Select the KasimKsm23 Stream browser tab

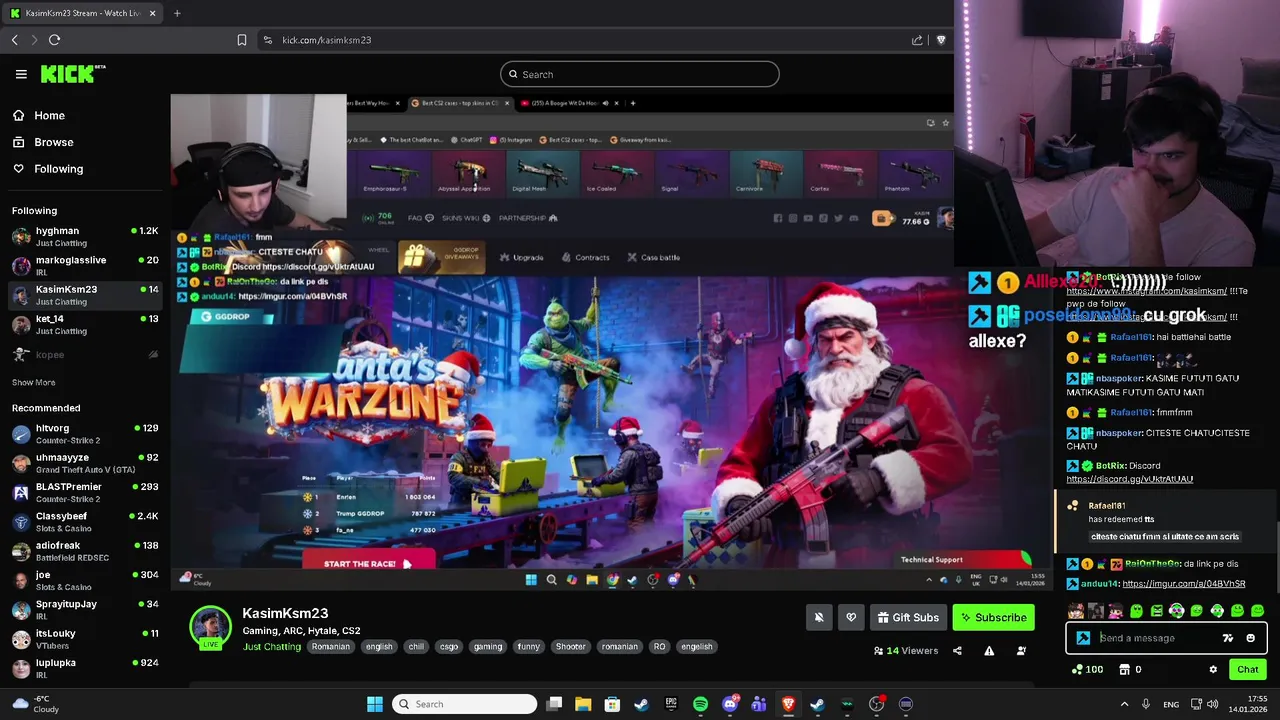[x=83, y=13]
